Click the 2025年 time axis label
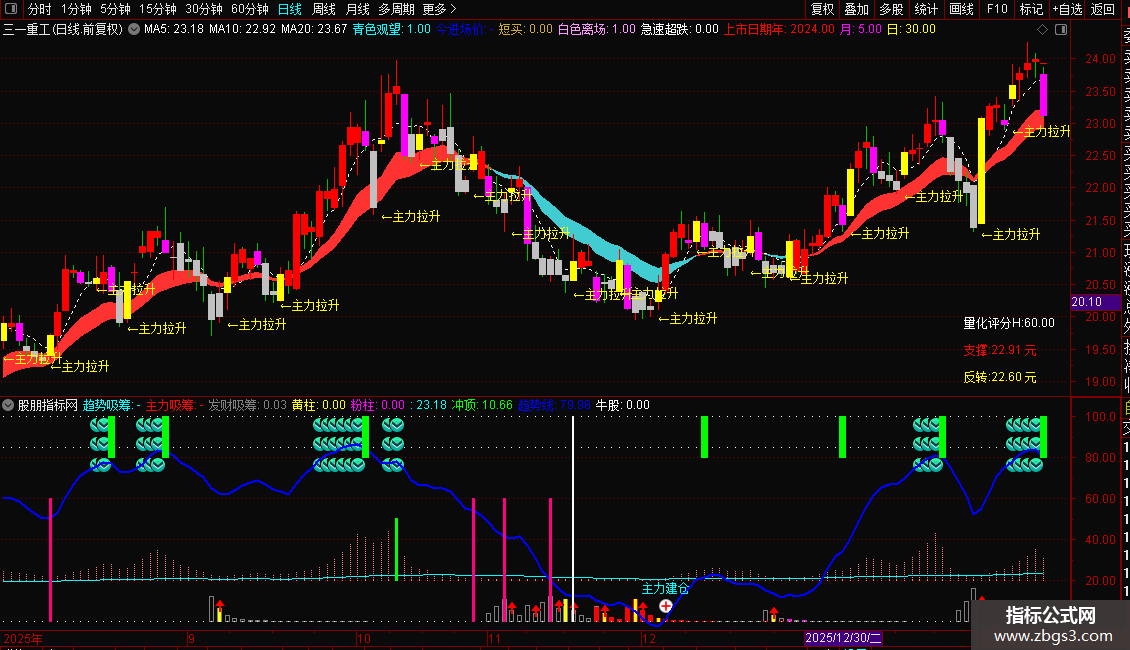 click(23, 638)
